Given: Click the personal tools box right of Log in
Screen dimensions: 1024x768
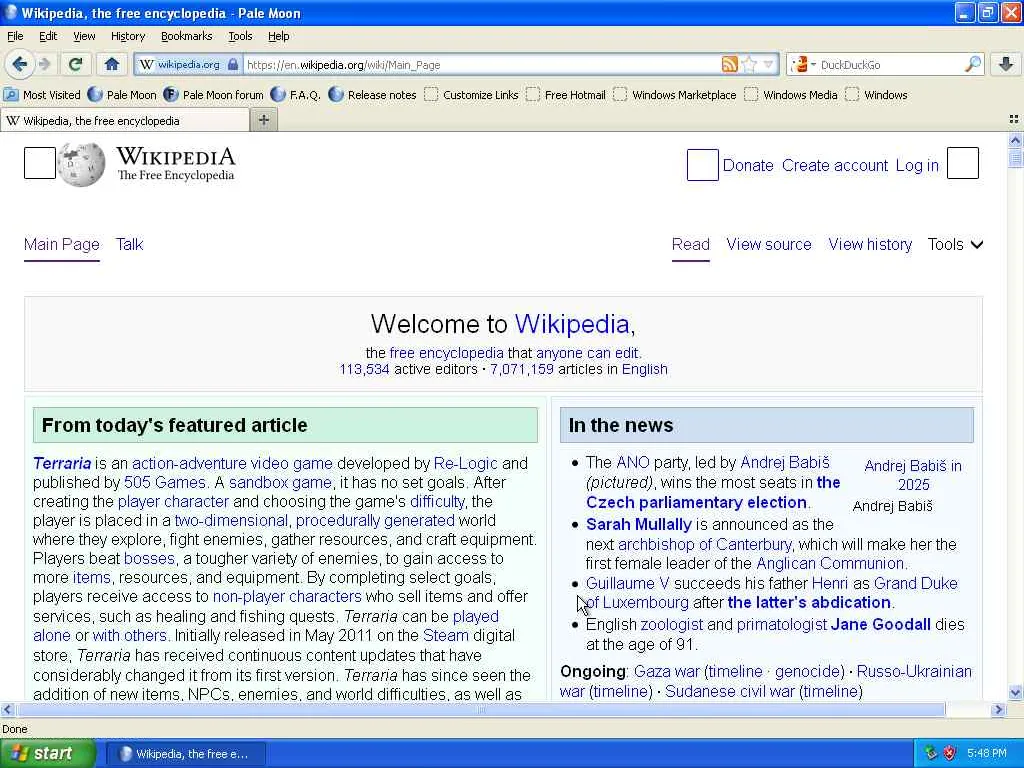Looking at the screenshot, I should tap(963, 163).
